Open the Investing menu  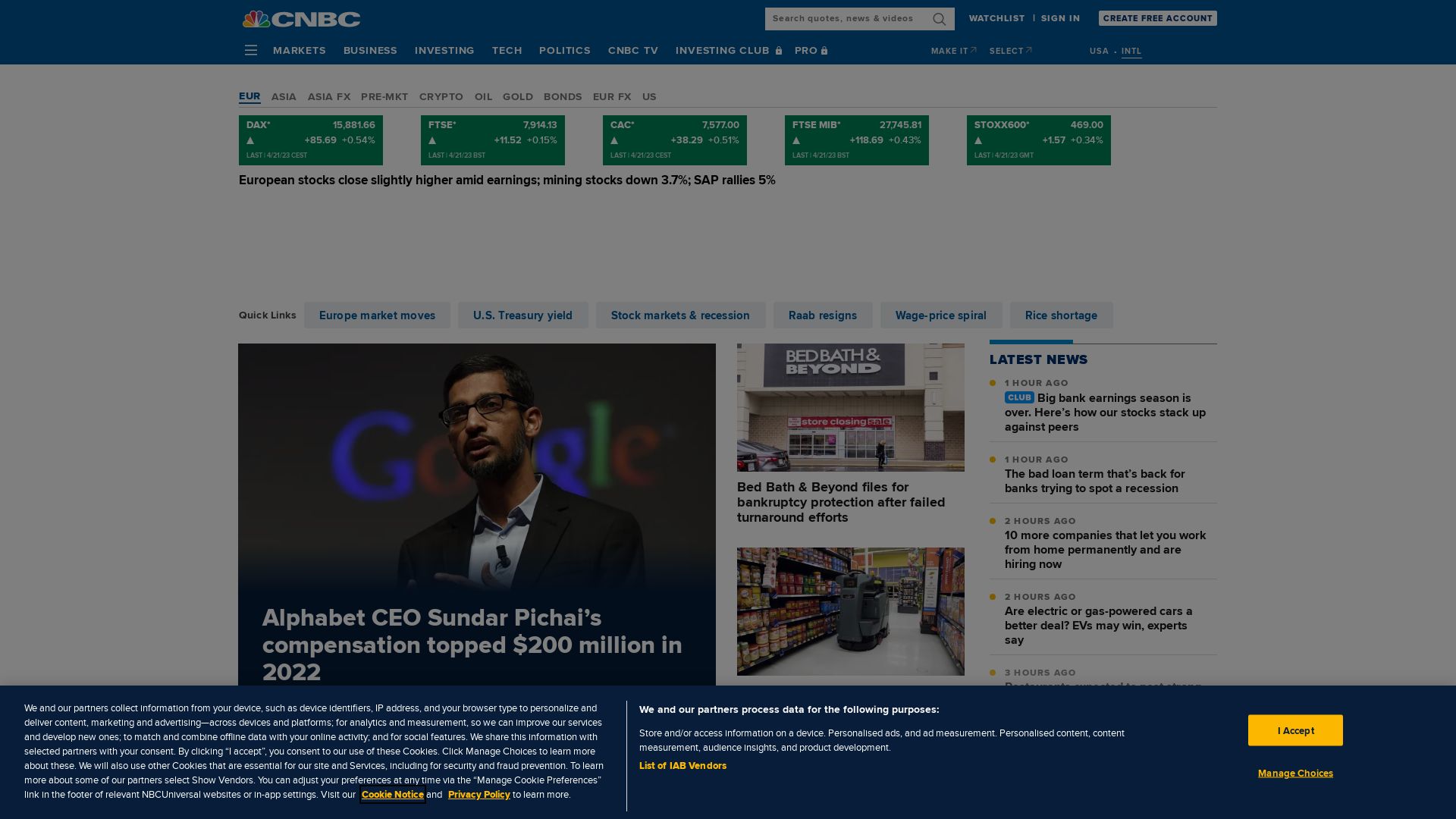click(x=444, y=50)
